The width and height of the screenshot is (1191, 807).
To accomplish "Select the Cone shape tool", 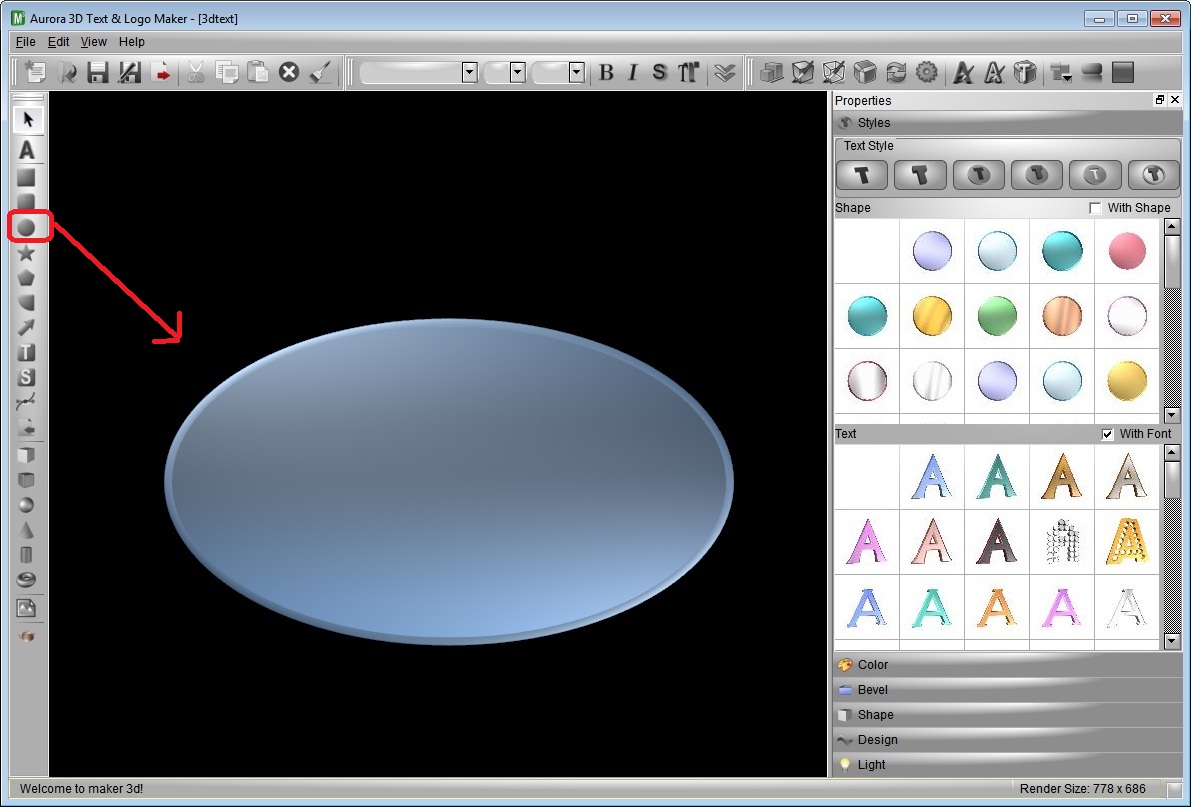I will [x=28, y=530].
